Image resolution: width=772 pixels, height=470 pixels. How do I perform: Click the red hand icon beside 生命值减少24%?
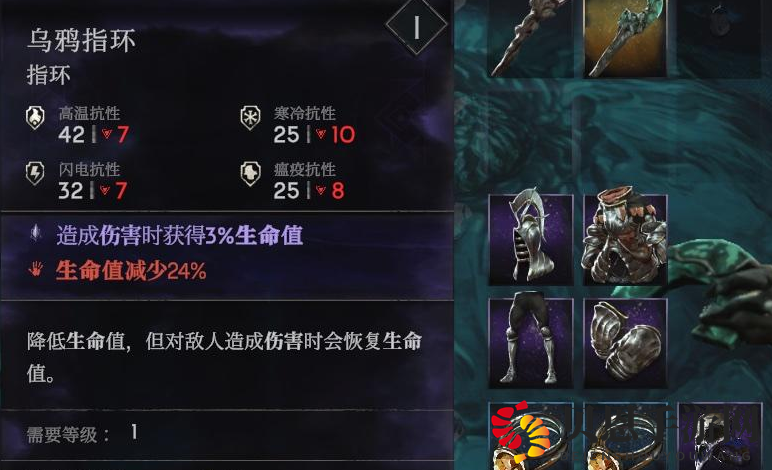tap(35, 269)
